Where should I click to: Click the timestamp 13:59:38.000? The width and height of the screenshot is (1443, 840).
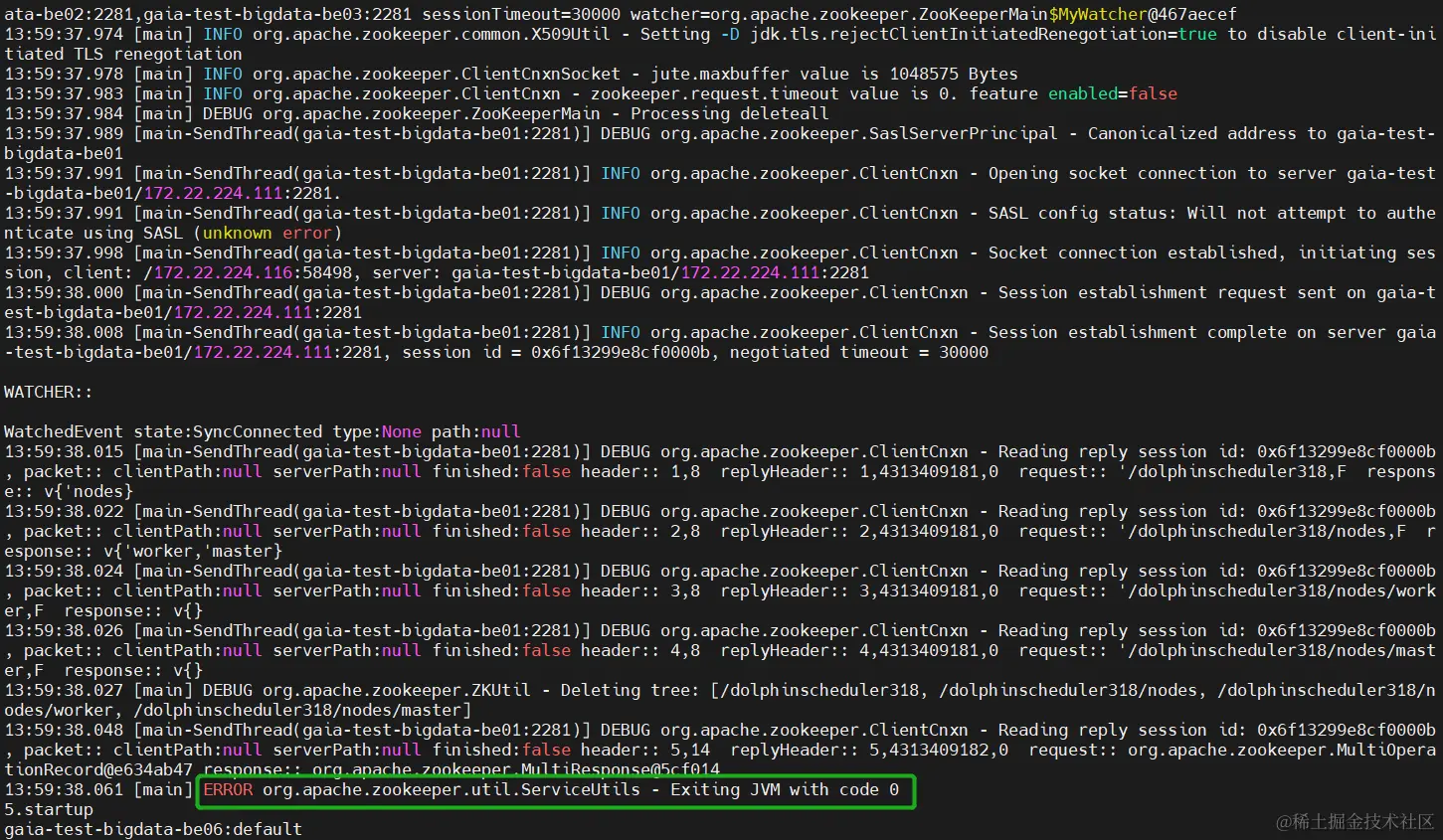(x=64, y=292)
